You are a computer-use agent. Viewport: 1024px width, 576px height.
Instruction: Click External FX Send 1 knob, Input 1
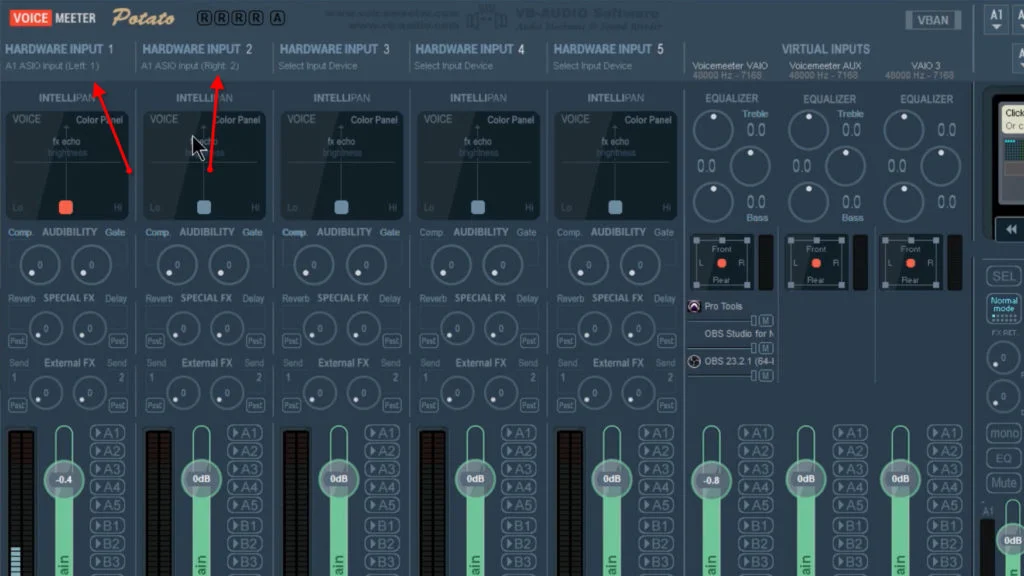(45, 393)
